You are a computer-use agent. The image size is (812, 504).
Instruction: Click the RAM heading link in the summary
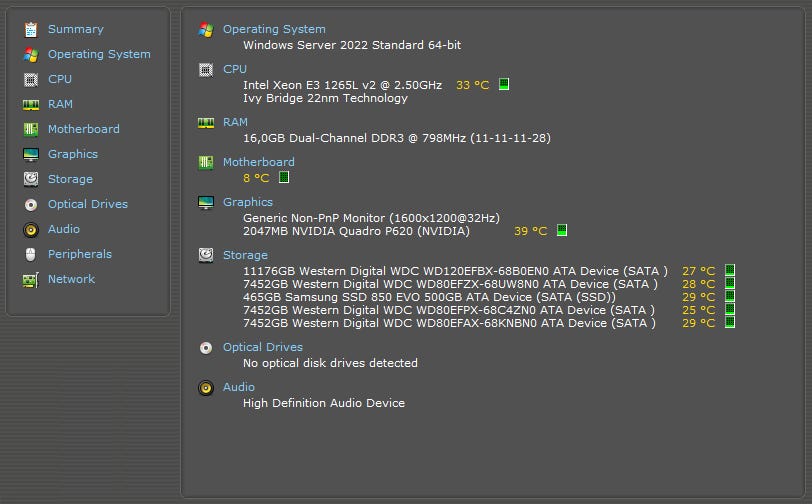click(235, 122)
